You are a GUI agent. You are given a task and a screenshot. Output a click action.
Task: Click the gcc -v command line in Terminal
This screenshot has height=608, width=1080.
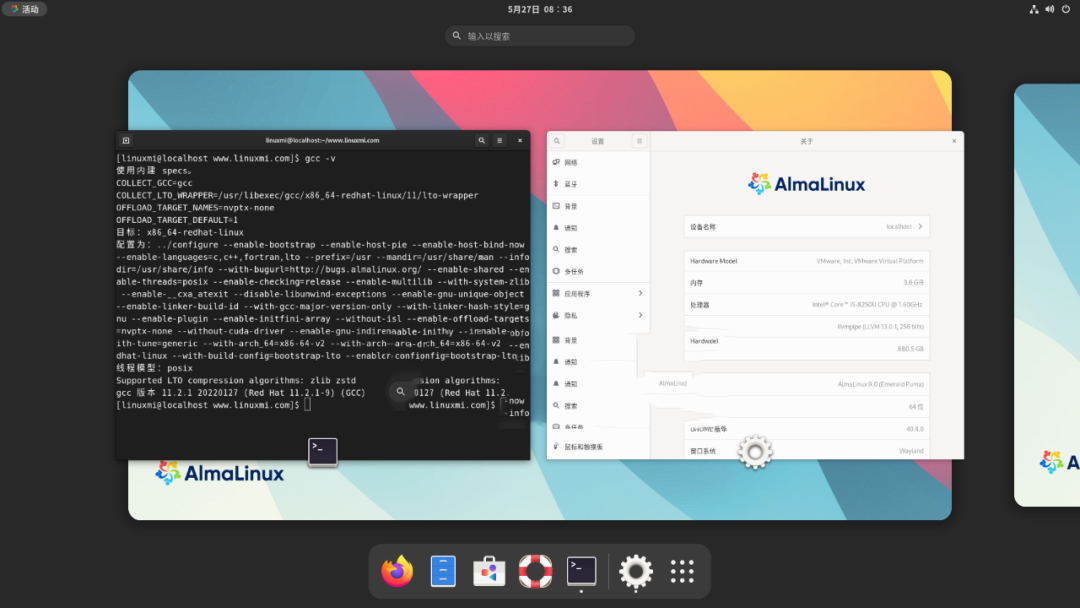coord(226,158)
